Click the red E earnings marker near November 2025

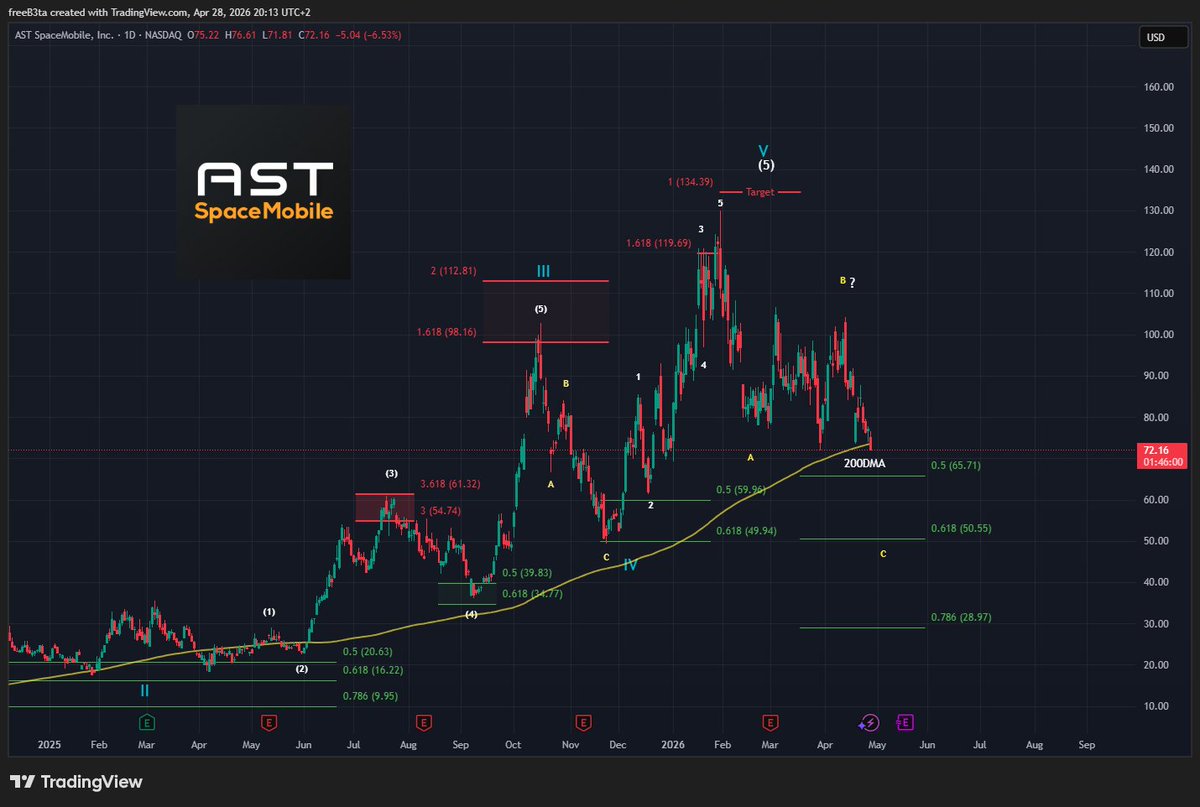coord(582,720)
